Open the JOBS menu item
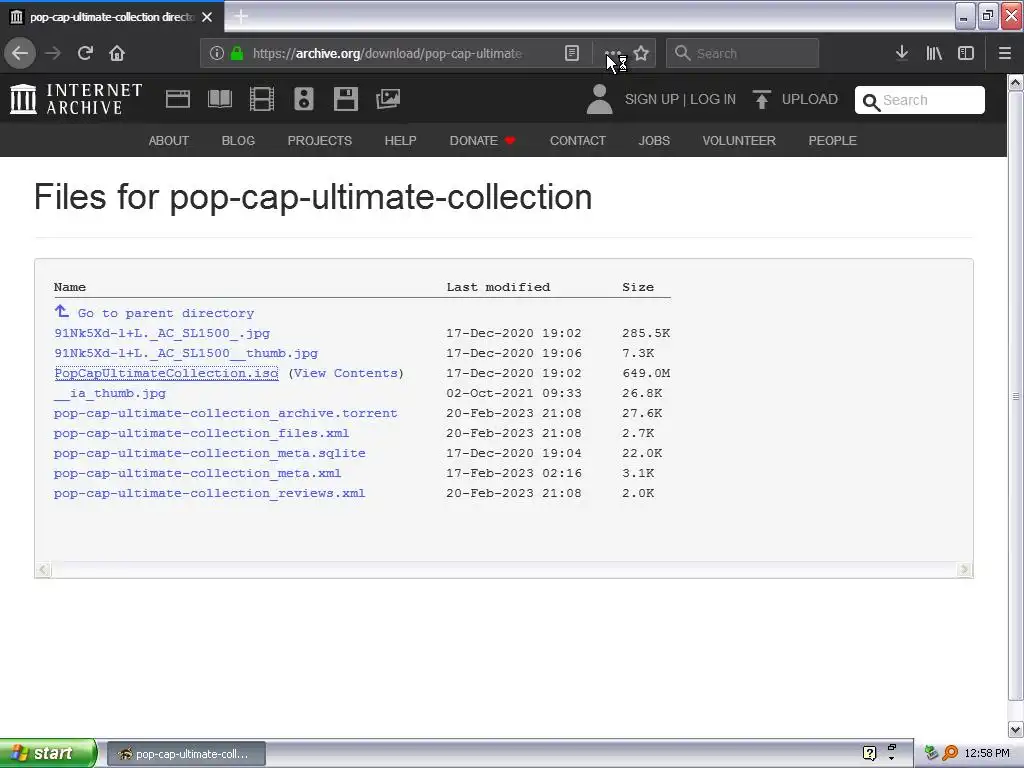Viewport: 1024px width, 768px height. pos(654,140)
